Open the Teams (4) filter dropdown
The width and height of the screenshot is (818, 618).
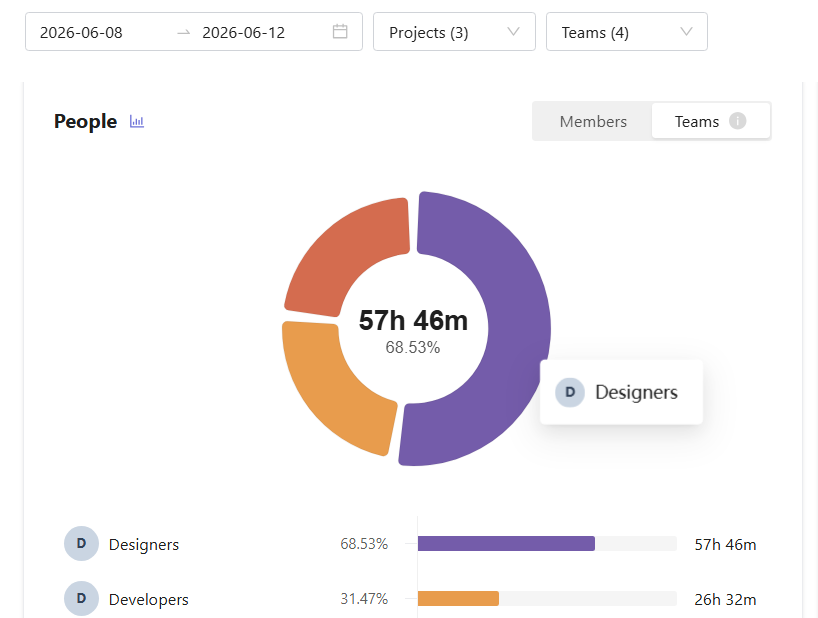[x=627, y=32]
